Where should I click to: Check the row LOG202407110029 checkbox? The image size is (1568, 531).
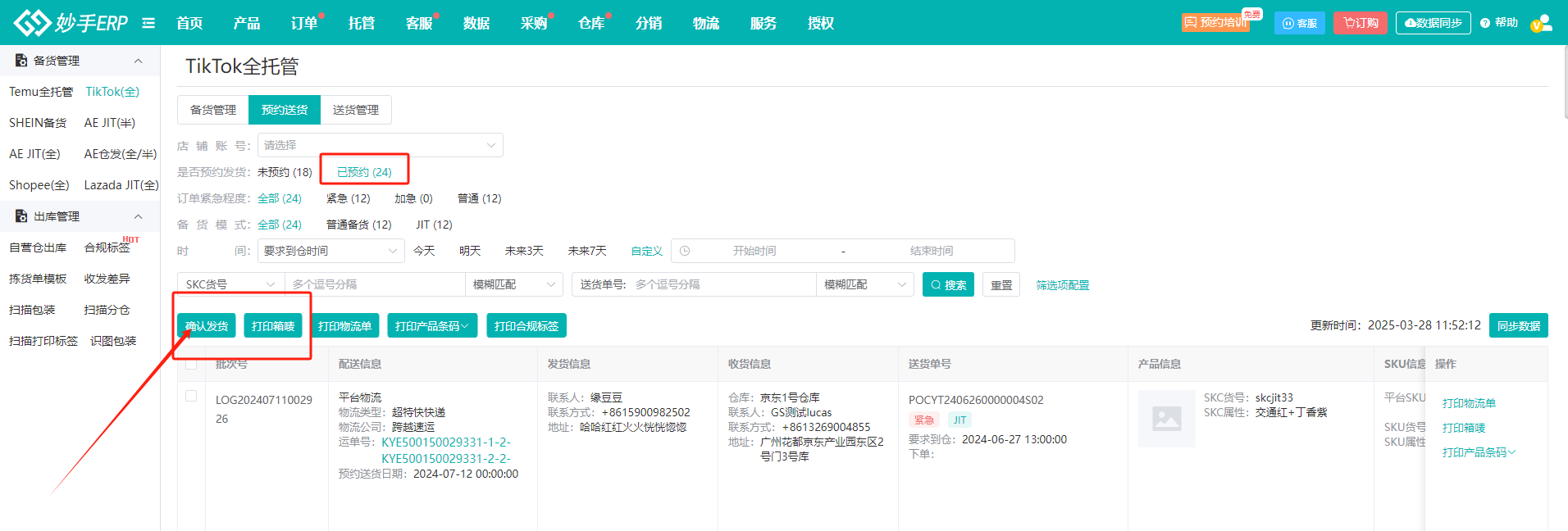[191, 396]
